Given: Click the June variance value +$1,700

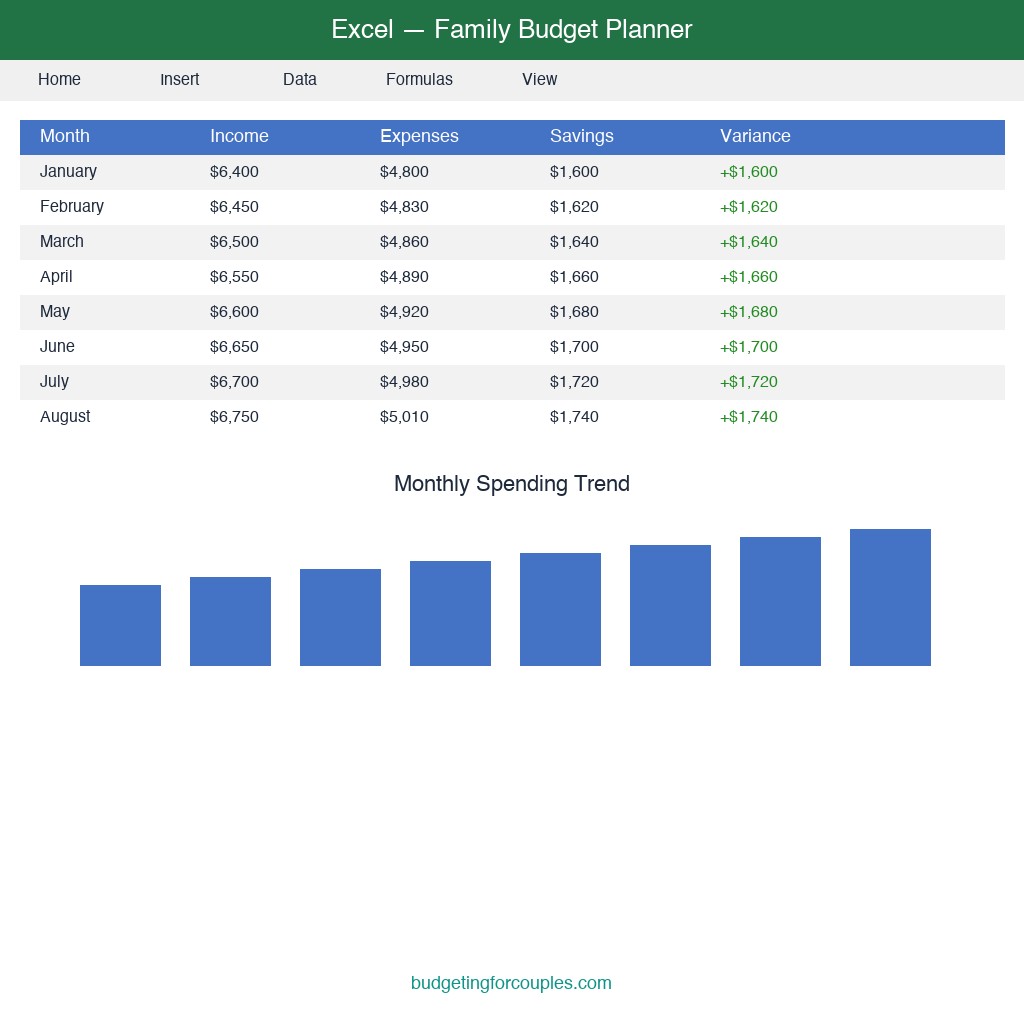Looking at the screenshot, I should (748, 346).
